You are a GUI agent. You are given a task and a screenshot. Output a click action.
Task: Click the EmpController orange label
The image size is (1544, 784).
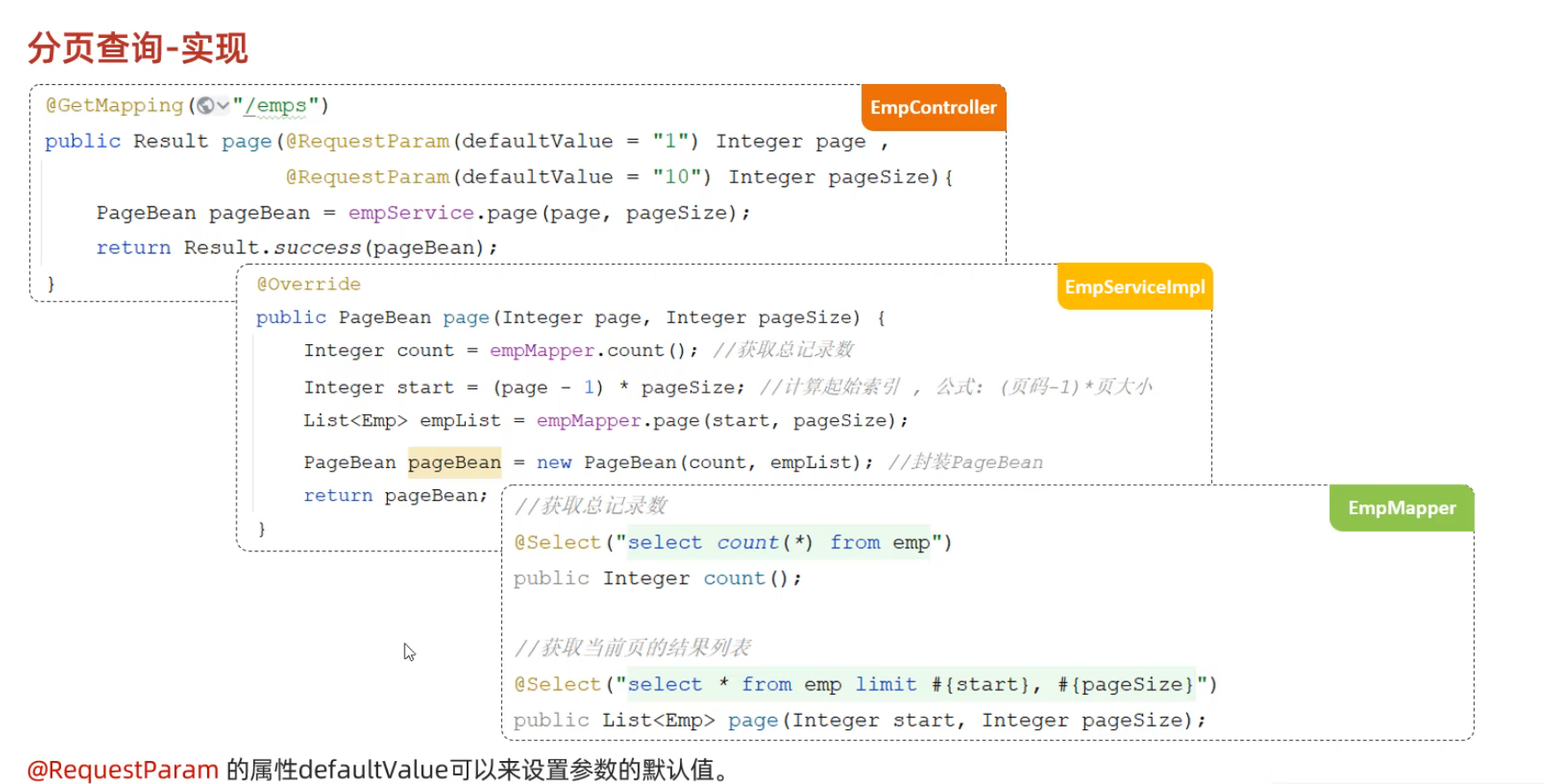coord(933,108)
